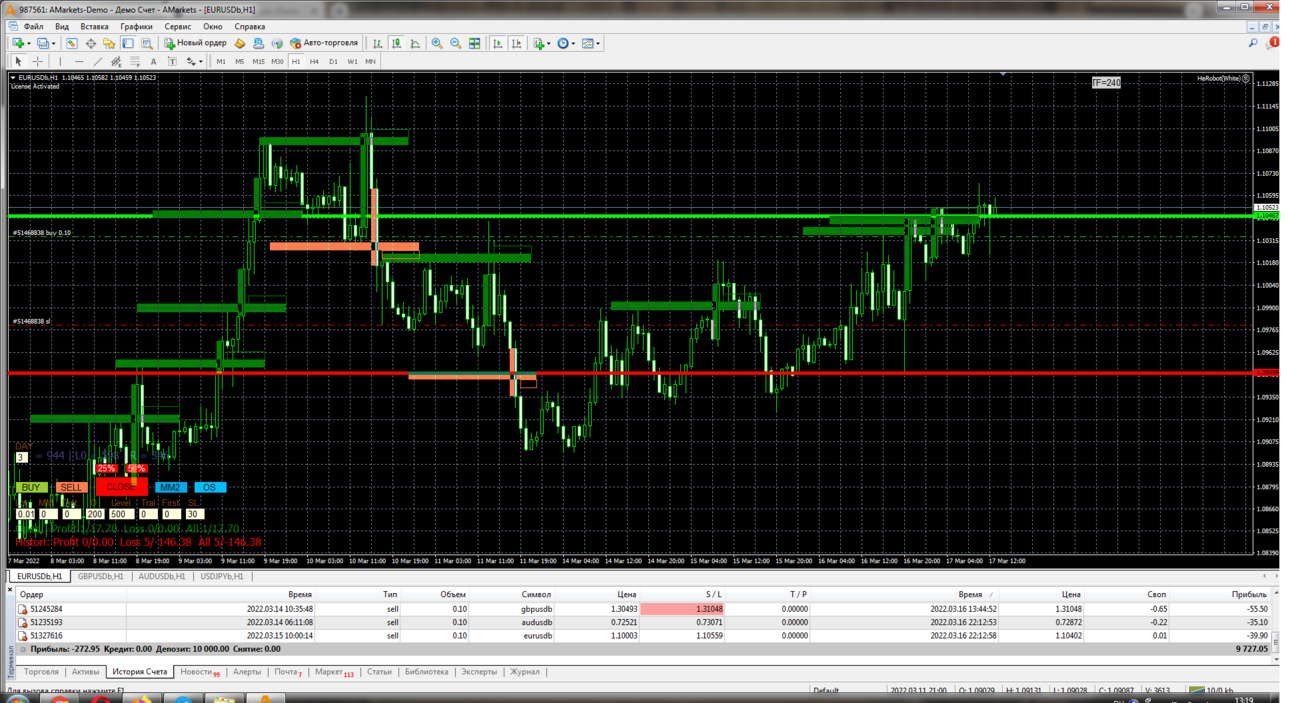Switch to USDJPYb,H1 chart tab
Viewport: 1290px width, 703px height.
point(221,577)
